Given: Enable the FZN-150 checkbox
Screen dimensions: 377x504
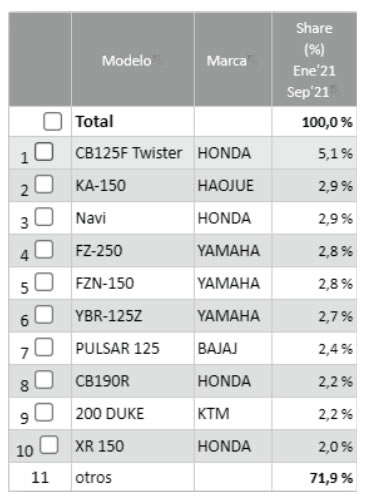Looking at the screenshot, I should point(44,282).
